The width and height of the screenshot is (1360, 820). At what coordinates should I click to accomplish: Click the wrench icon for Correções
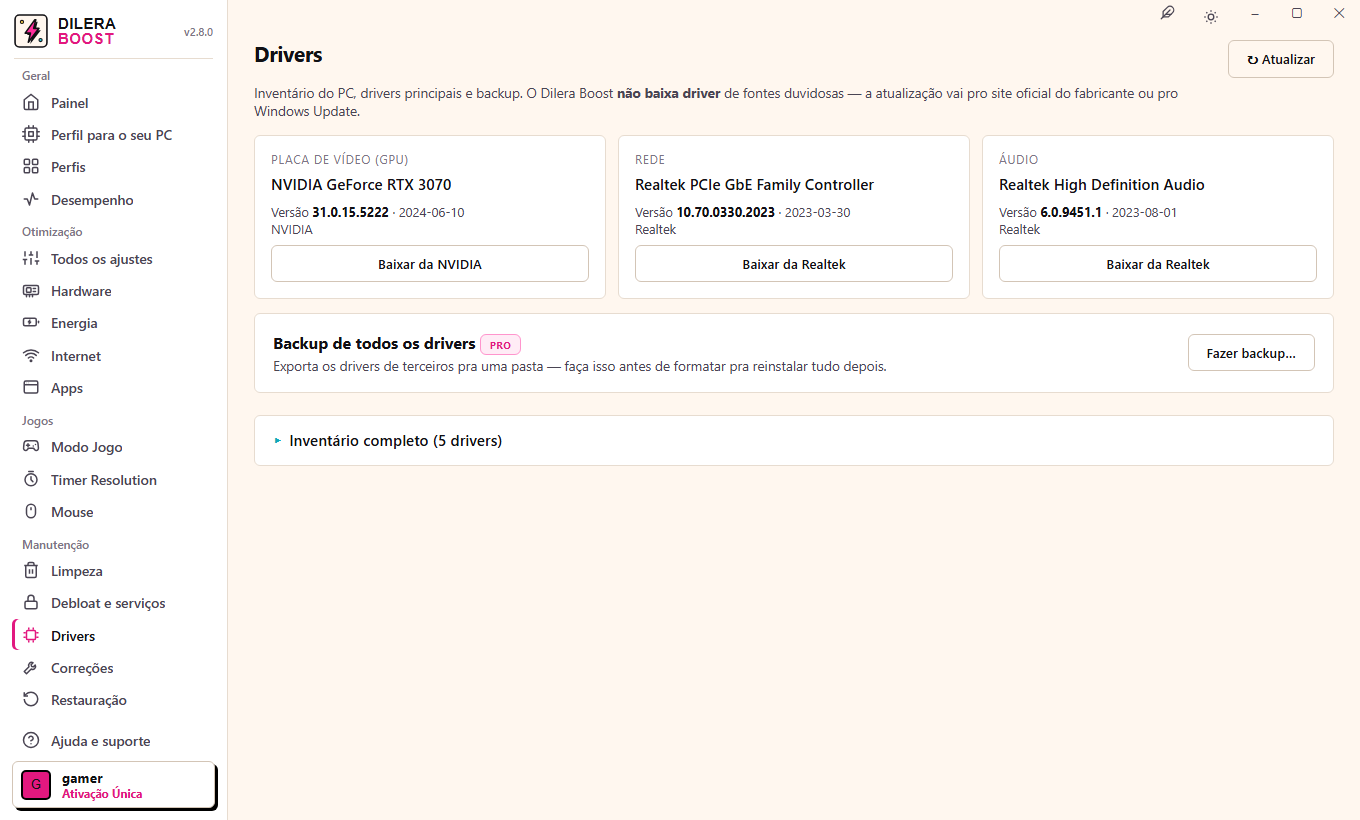pyautogui.click(x=31, y=668)
